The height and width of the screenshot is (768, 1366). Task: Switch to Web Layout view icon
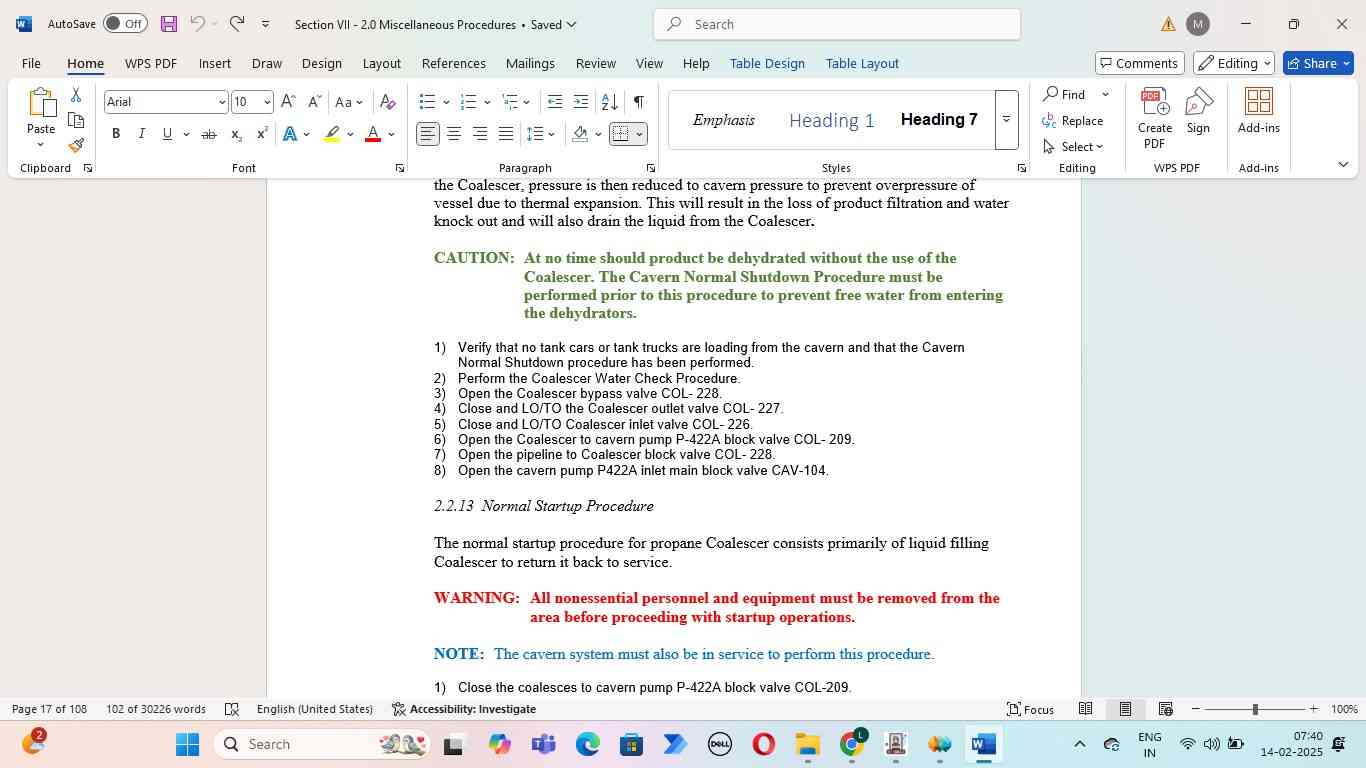[1165, 709]
